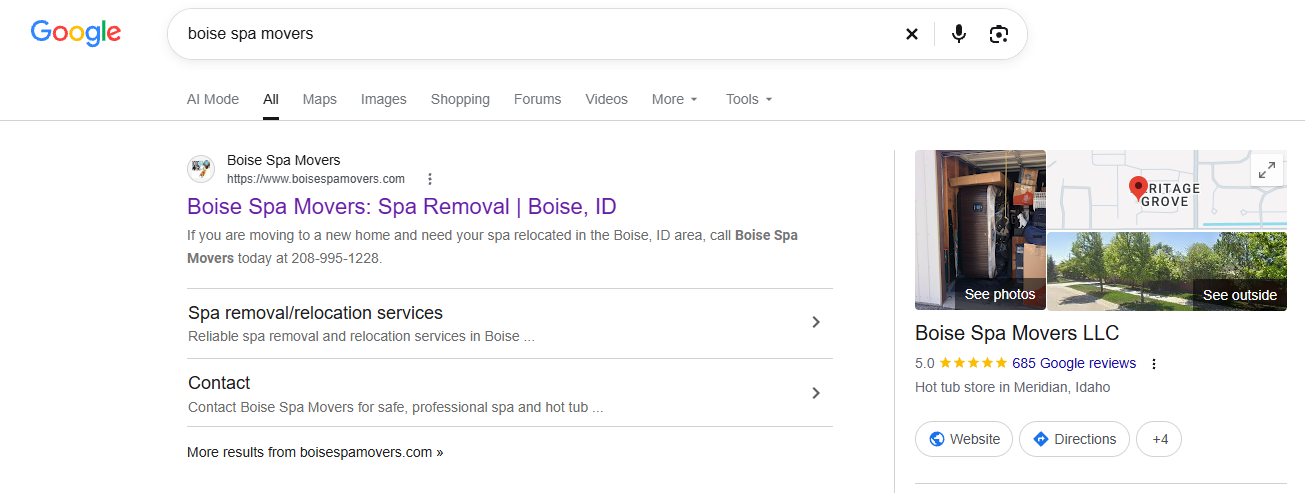The image size is (1305, 493).
Task: Expand chevron on the Contact row
Action: pos(816,393)
